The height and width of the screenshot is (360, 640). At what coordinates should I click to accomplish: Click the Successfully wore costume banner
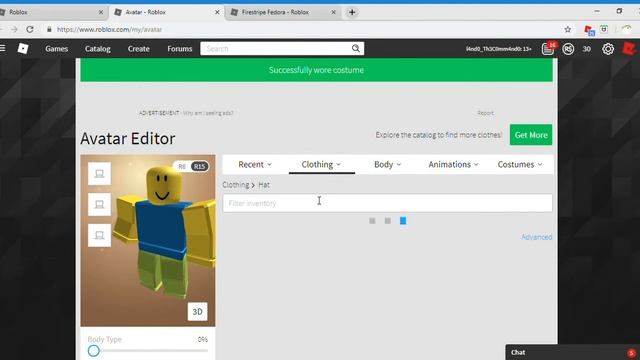click(x=316, y=70)
